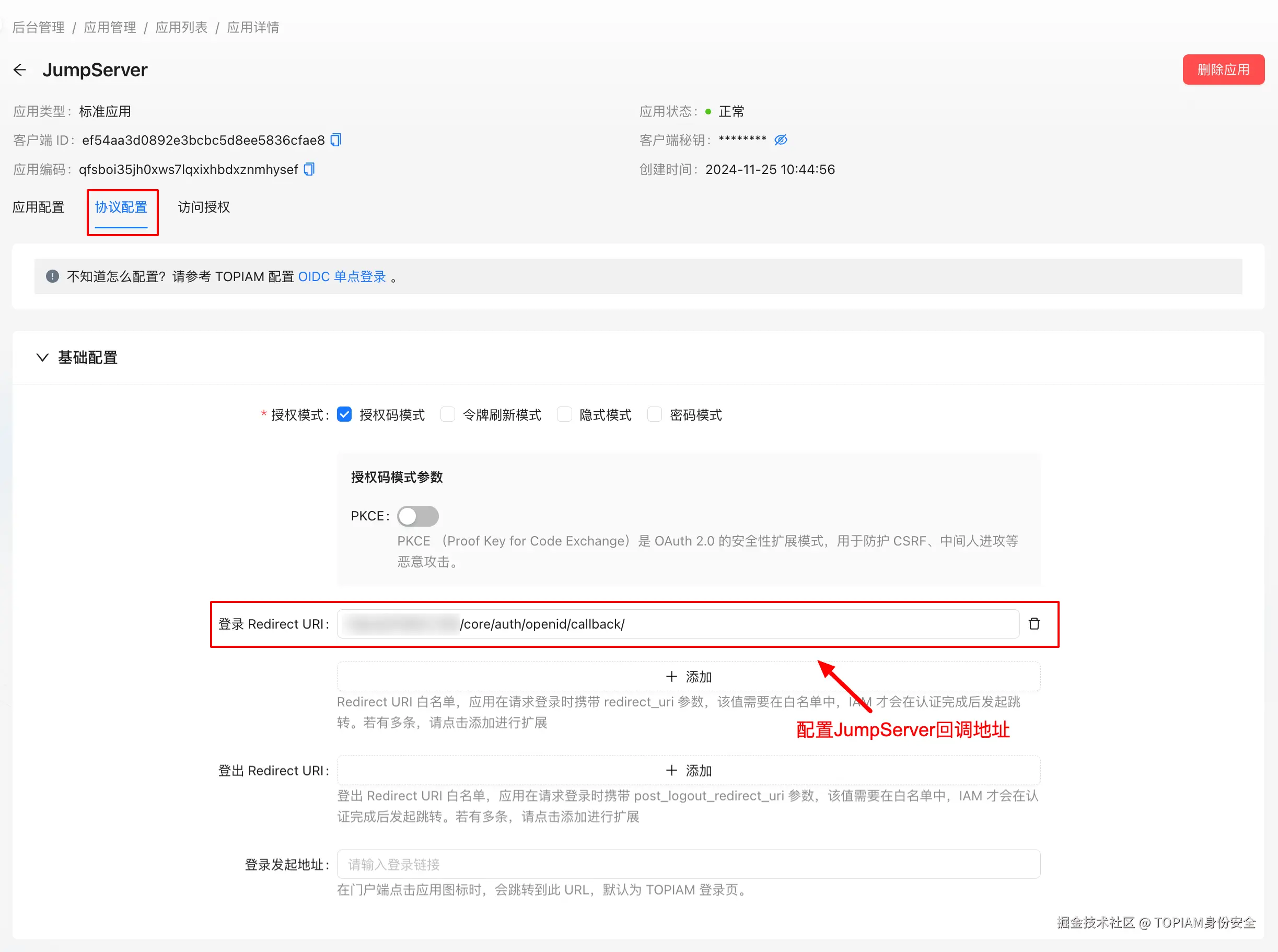
Task: Reveal the hidden client secret
Action: coord(781,140)
